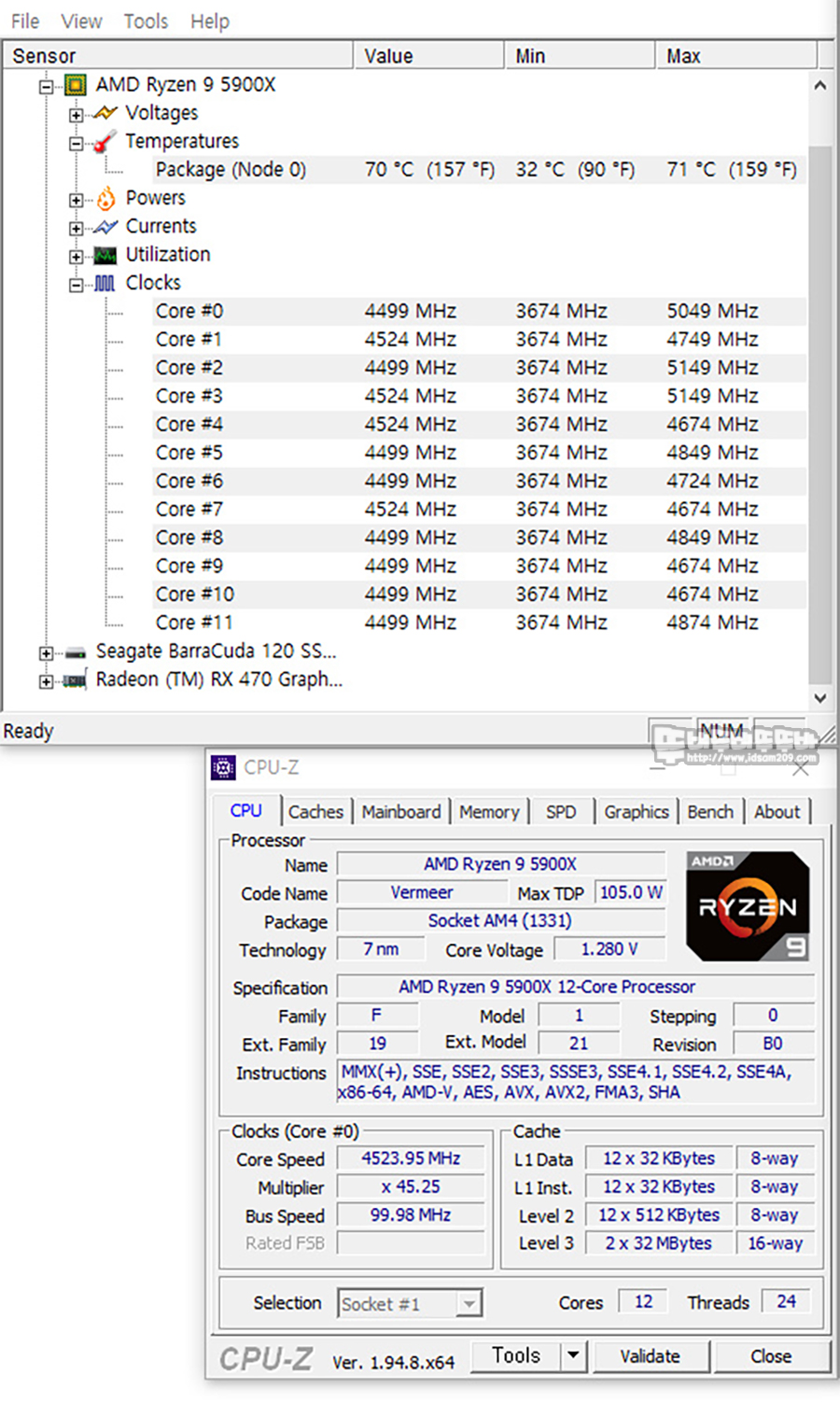Expand the Powers node
The image size is (840, 1402).
click(x=76, y=200)
